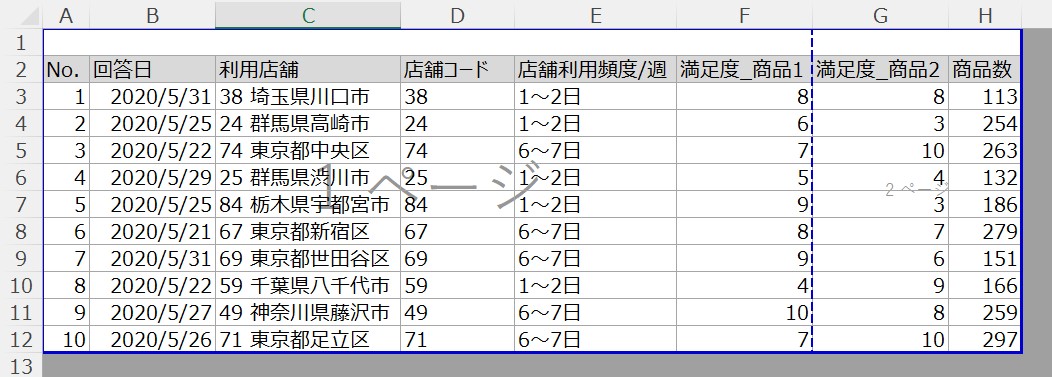Screen dimensions: 1052x377
Task: Select column E header
Action: [596, 15]
